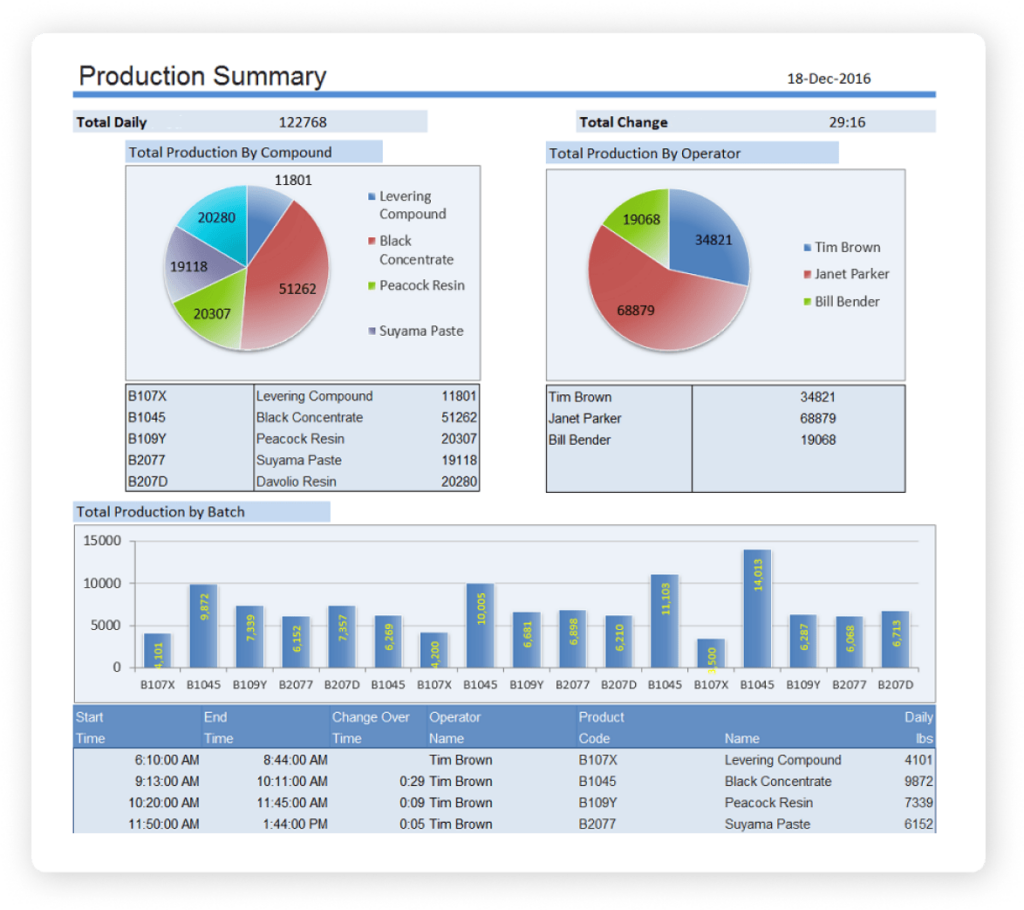Screen dimensions: 1024x910
Task: Click the Levering Compound legend color marker
Action: coord(372,197)
